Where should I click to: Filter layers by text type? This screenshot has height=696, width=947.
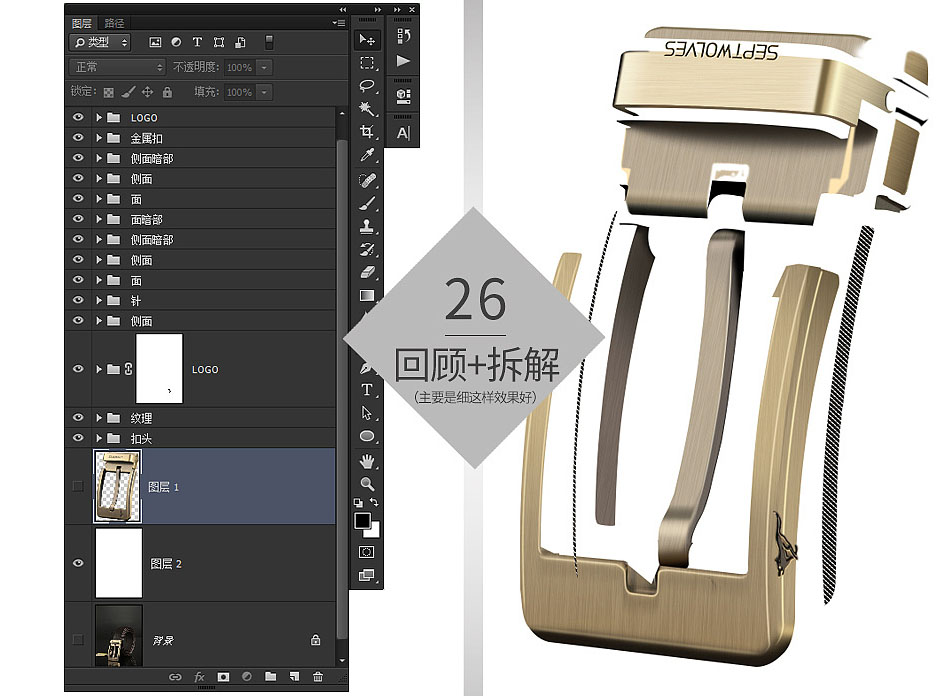click(197, 42)
